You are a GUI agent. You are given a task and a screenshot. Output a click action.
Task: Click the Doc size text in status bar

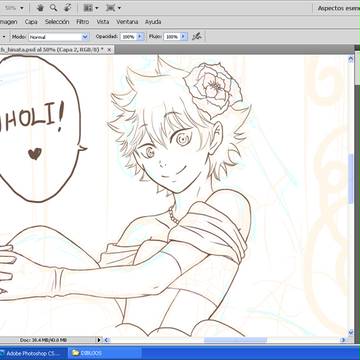[43, 340]
